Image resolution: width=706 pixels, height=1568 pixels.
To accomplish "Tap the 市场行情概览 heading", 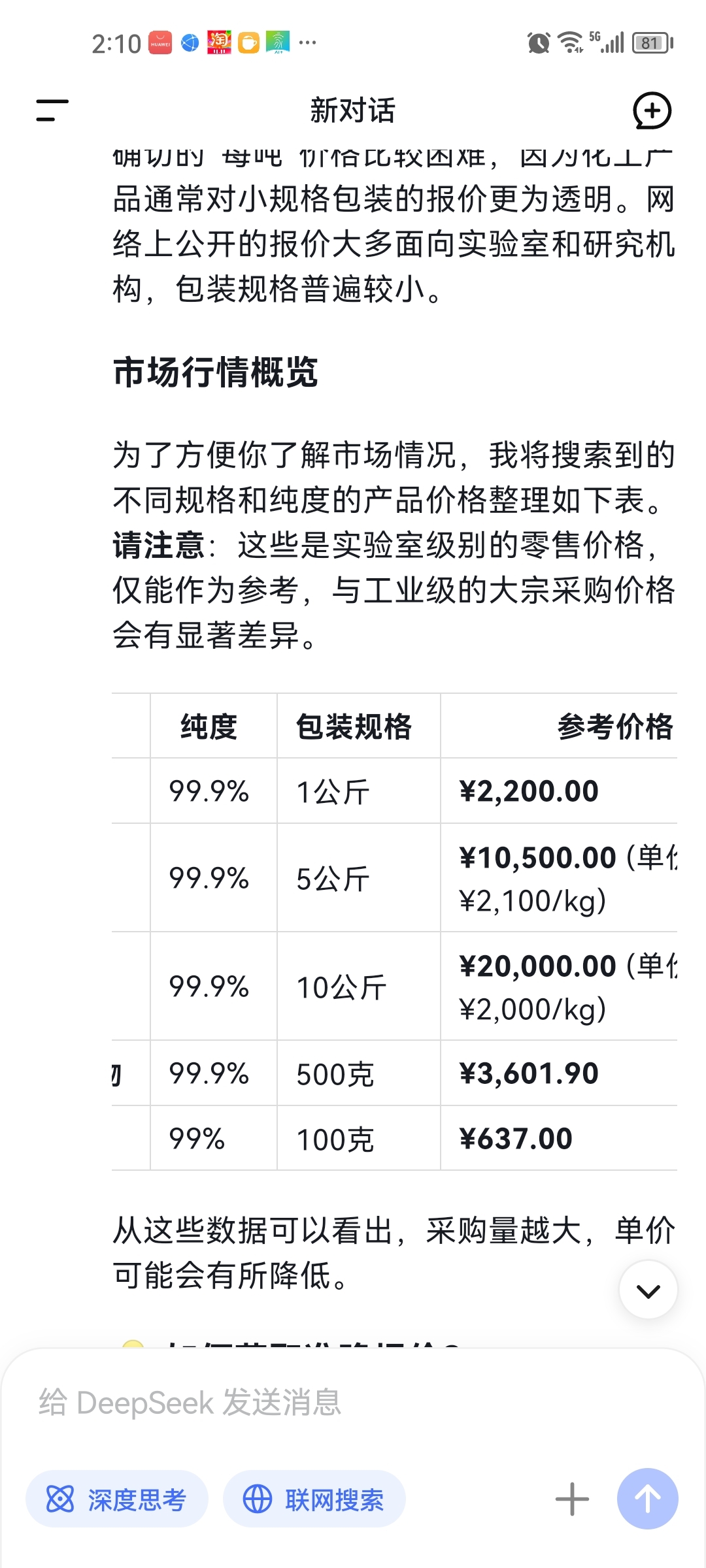I will (216, 372).
